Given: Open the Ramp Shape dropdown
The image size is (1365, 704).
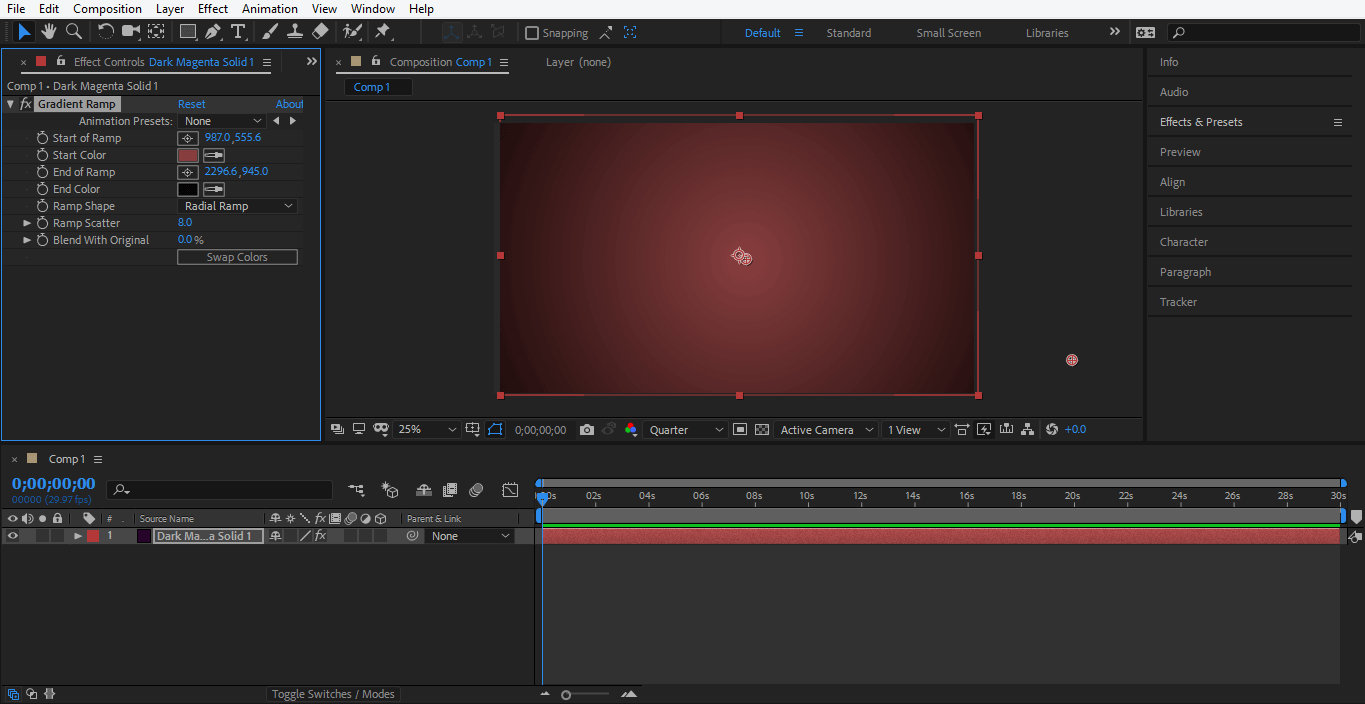Looking at the screenshot, I should tap(238, 206).
